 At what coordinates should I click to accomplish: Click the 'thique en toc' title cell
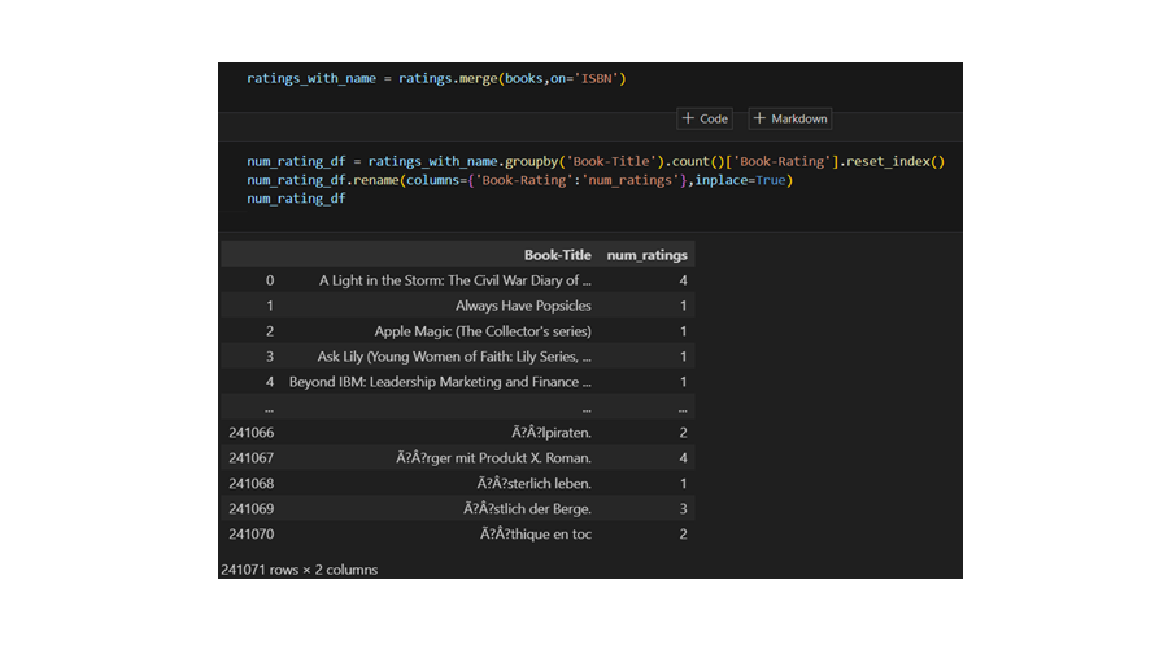535,534
